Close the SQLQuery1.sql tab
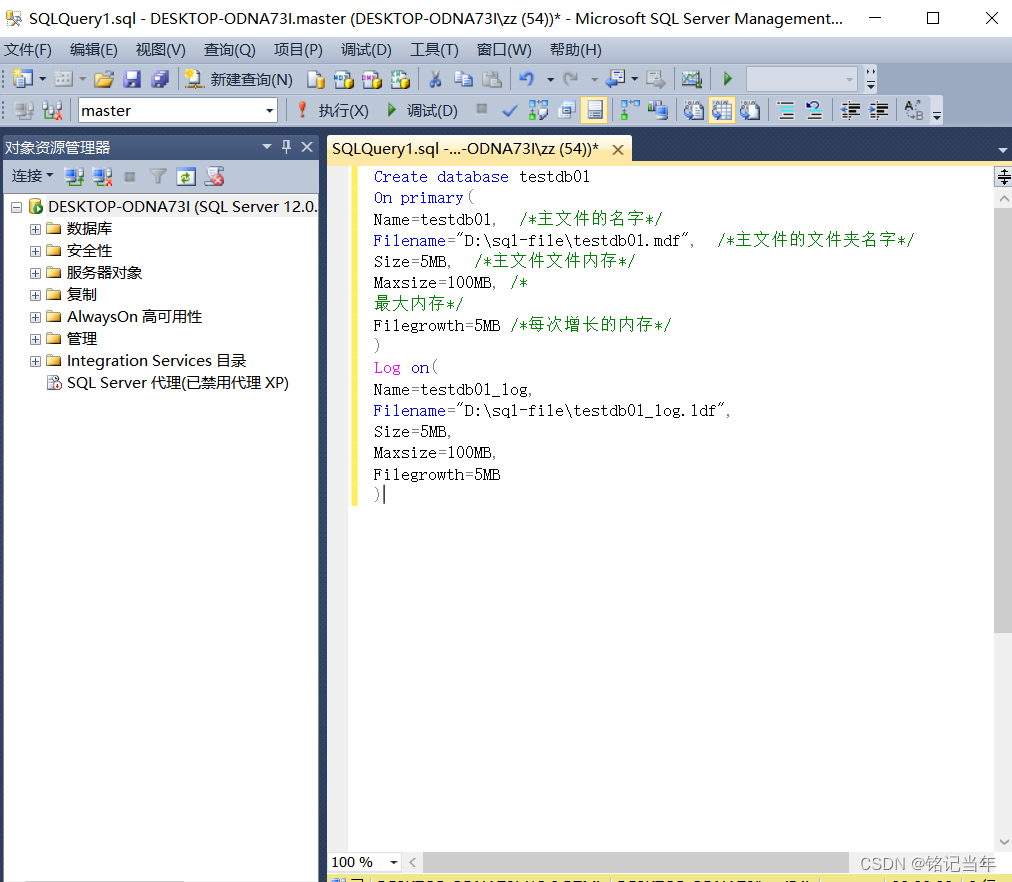 coord(618,150)
